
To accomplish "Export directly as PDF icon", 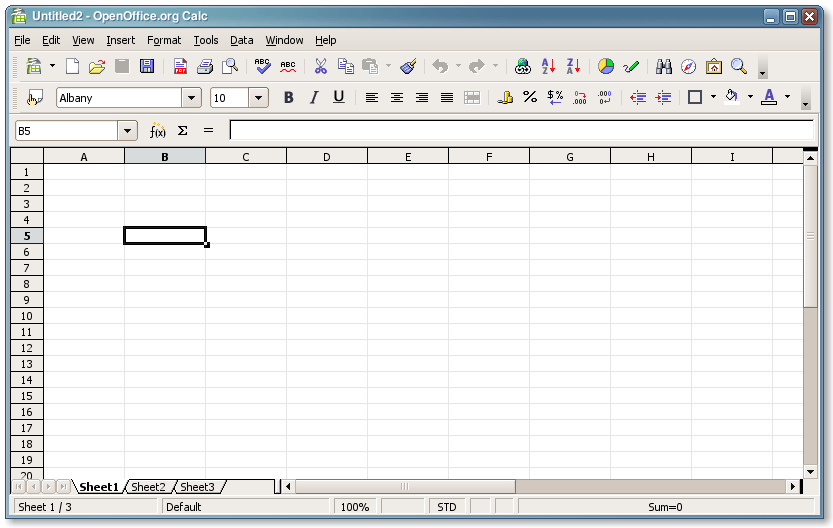I will (x=180, y=66).
